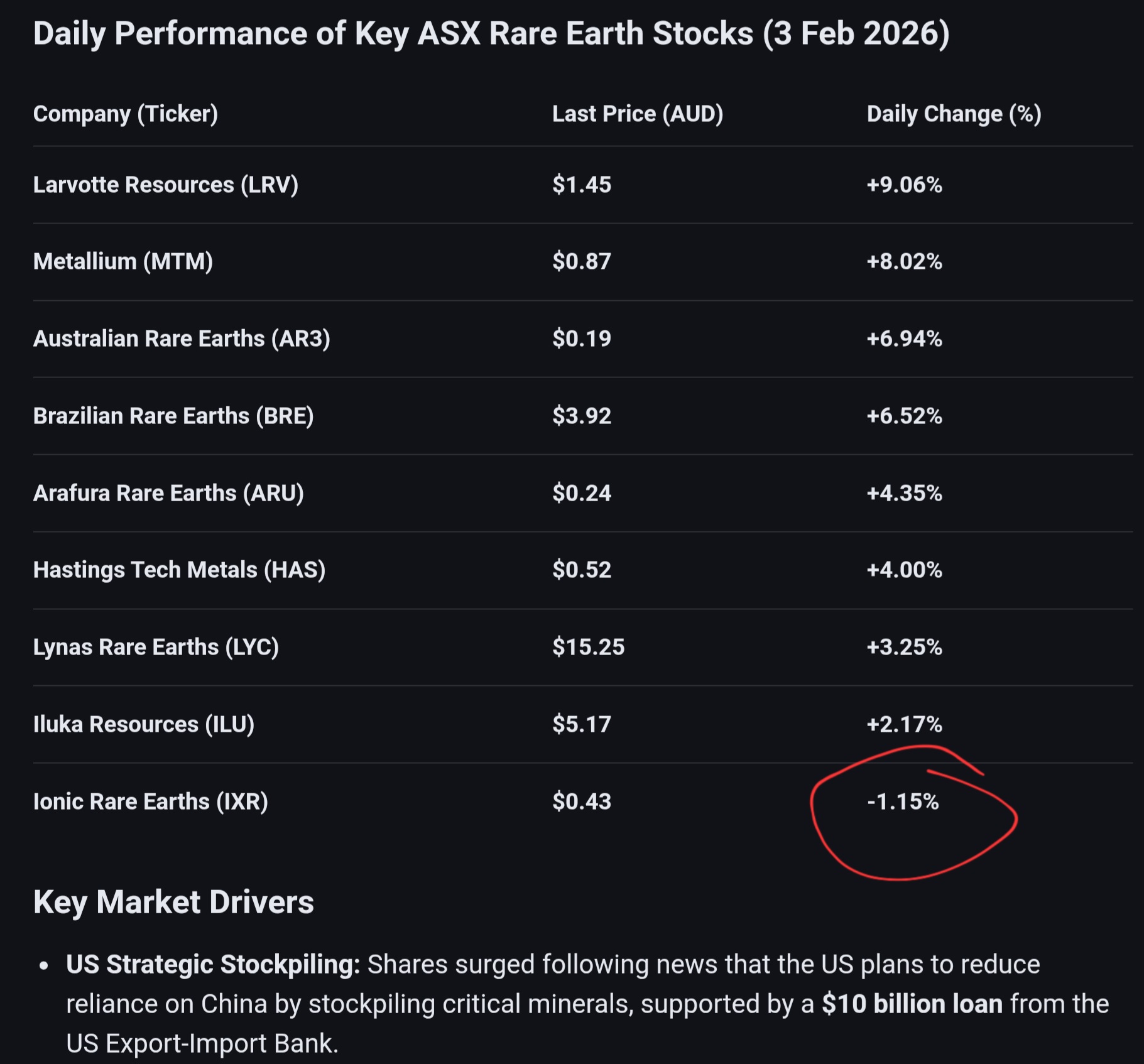The image size is (1144, 1064).
Task: Click the Company (Ticker) column header
Action: coord(126,114)
